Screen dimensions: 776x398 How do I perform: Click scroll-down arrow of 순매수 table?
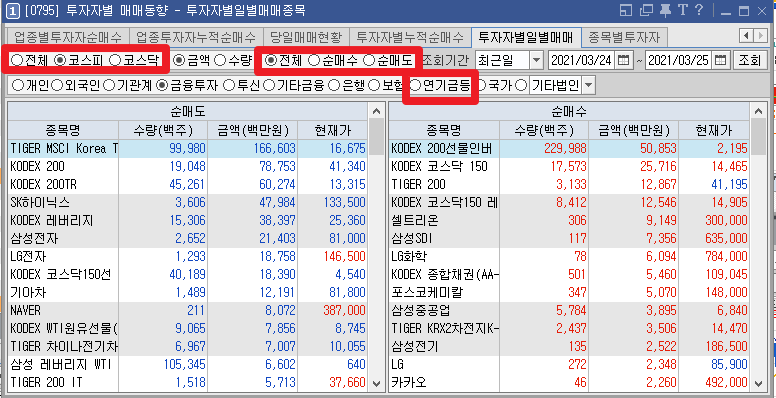(x=758, y=383)
